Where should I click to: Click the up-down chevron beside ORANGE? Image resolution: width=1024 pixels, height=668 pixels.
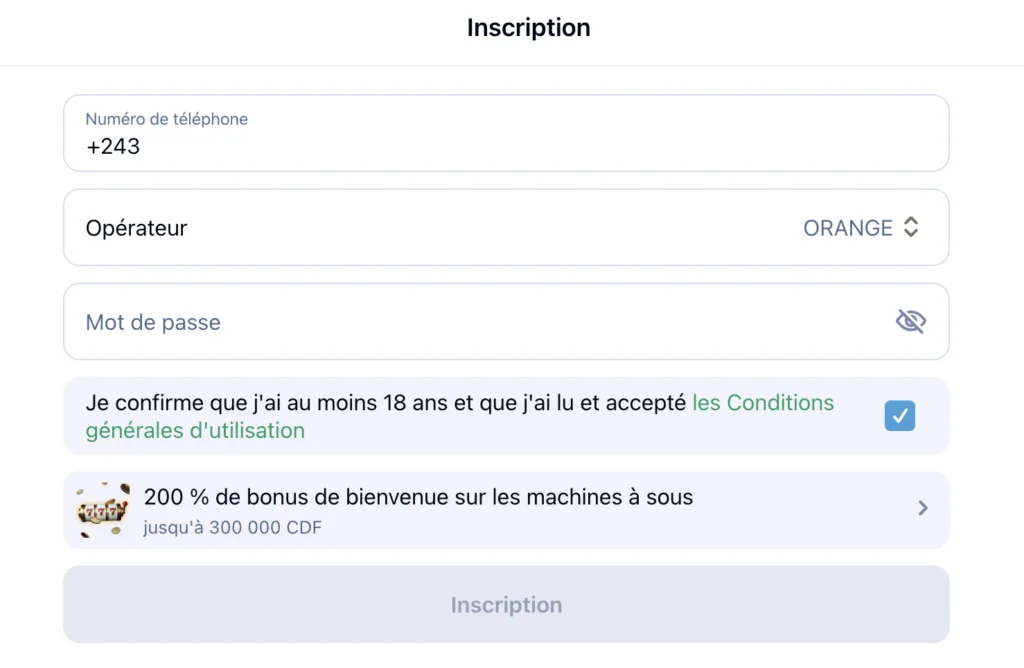tap(911, 227)
